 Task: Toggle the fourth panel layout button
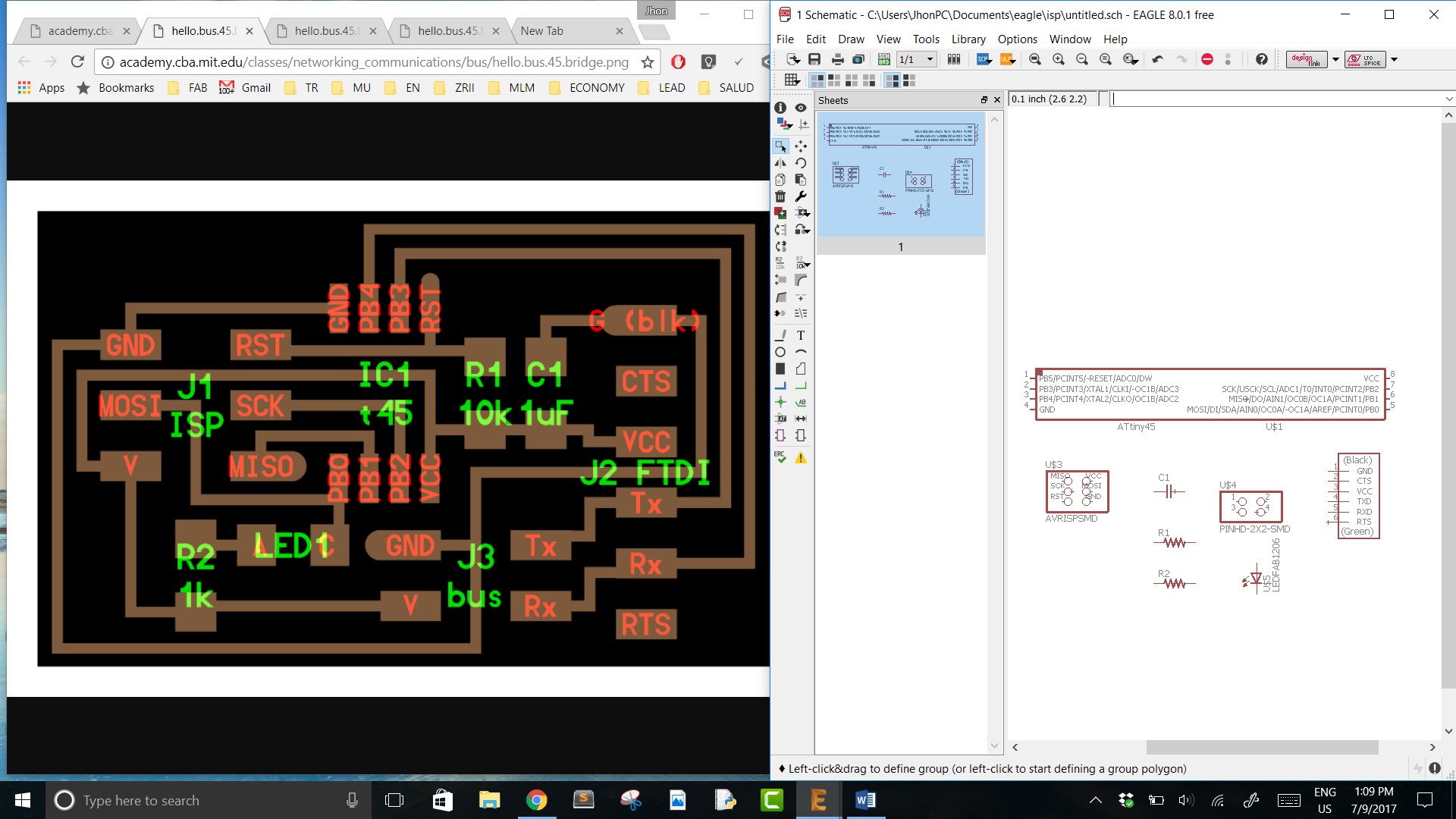[869, 80]
